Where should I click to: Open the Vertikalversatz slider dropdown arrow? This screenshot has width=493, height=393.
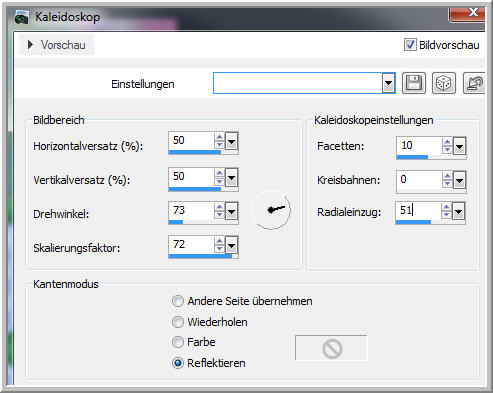[231, 178]
